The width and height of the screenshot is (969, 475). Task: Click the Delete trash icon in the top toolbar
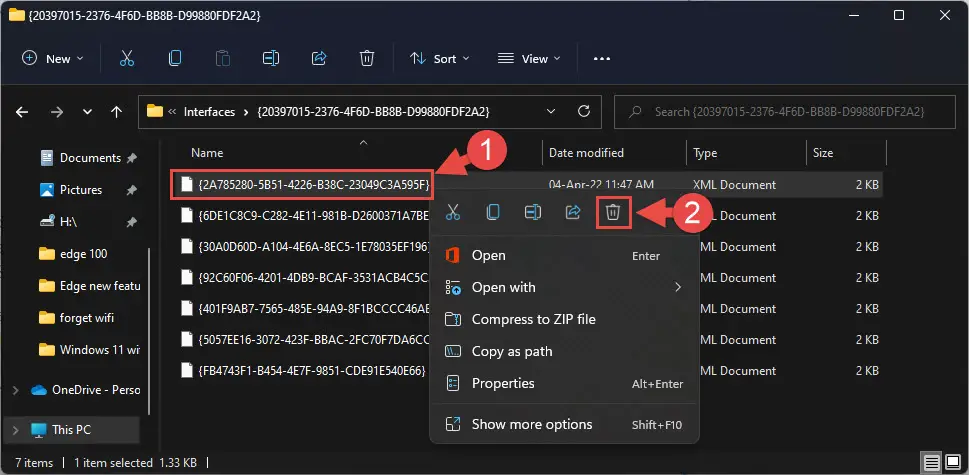click(x=366, y=59)
